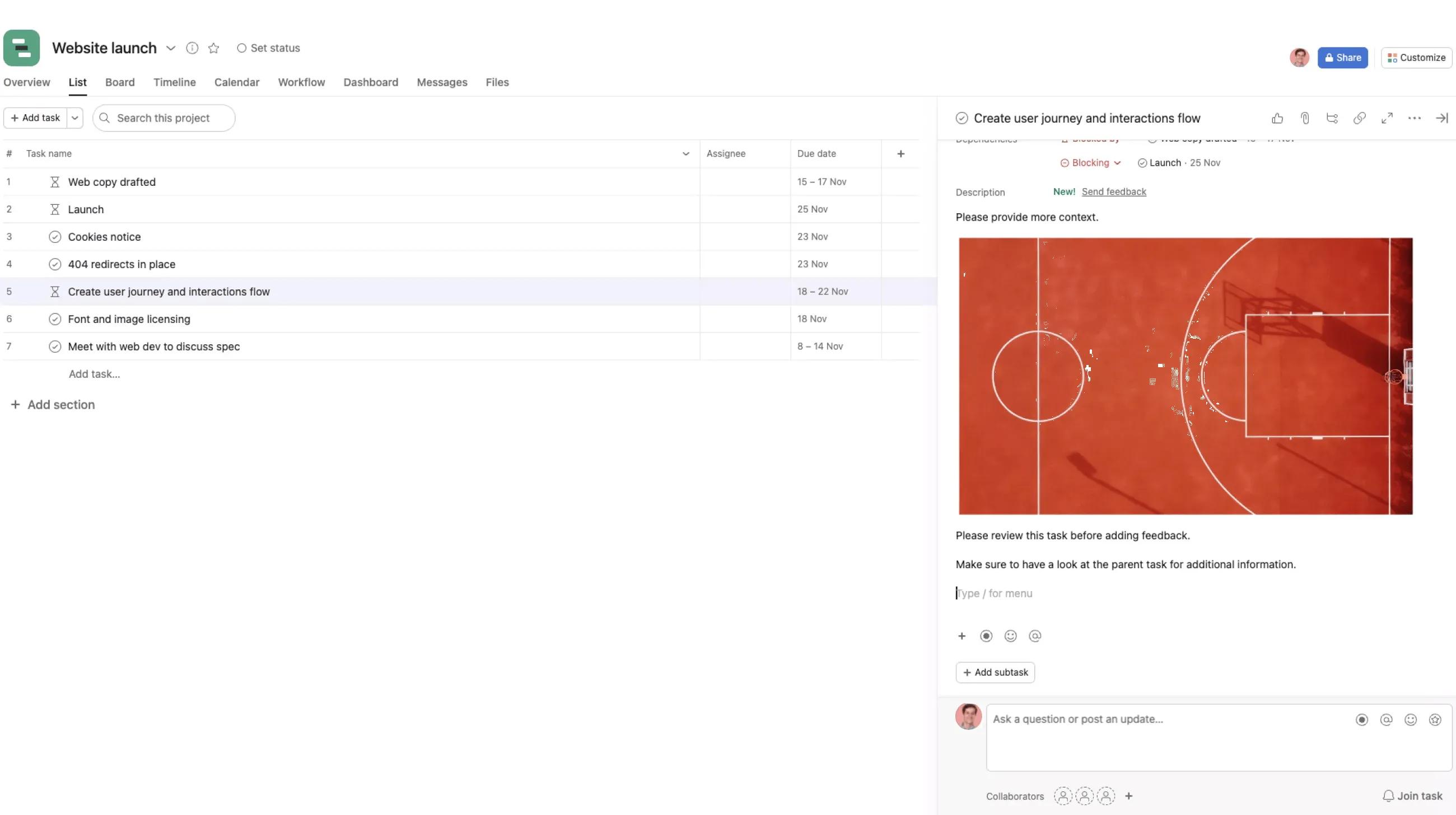Switch to the Board tab
The image size is (1456, 815).
pyautogui.click(x=120, y=82)
